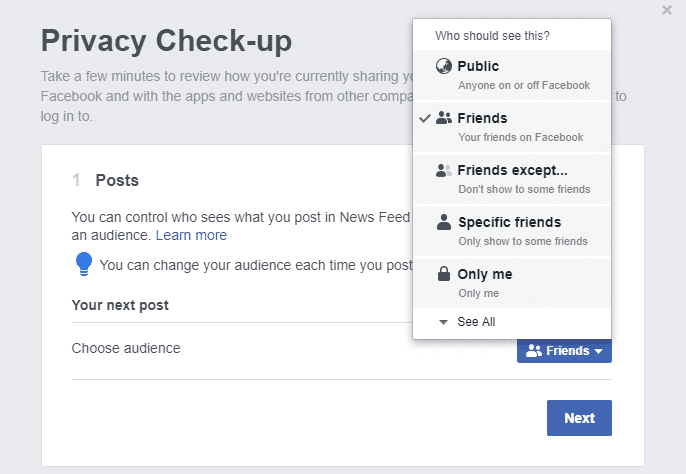This screenshot has width=686, height=474.
Task: Click the two-people Friends icon in menu
Action: pos(444,118)
